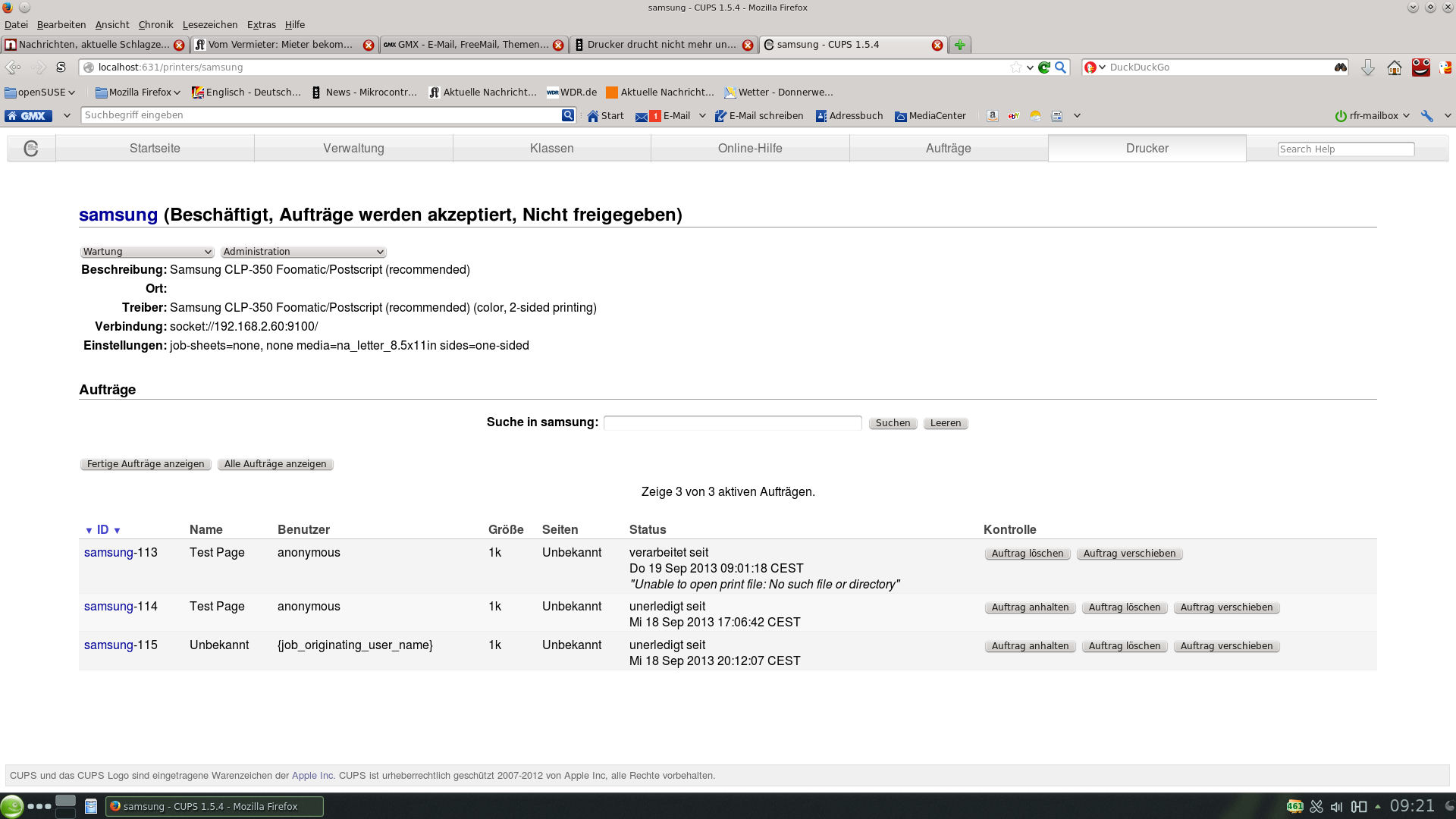Viewport: 1456px width, 819px height.
Task: Click the blue magnifier in address bar
Action: pos(1060,67)
